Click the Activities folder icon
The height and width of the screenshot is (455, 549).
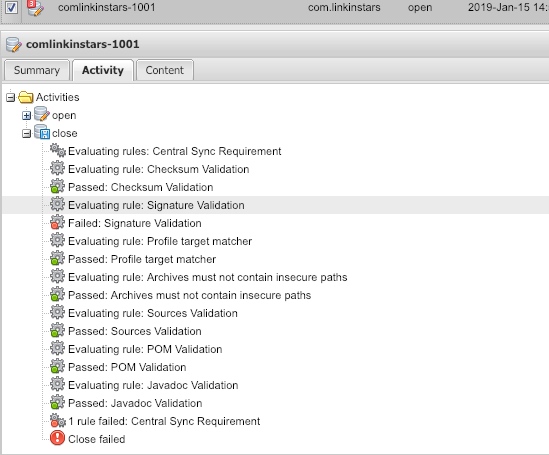[26, 97]
